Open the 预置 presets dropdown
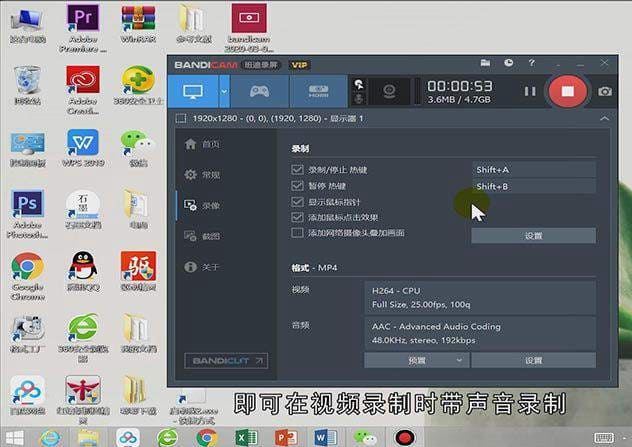The width and height of the screenshot is (632, 447). point(416,360)
